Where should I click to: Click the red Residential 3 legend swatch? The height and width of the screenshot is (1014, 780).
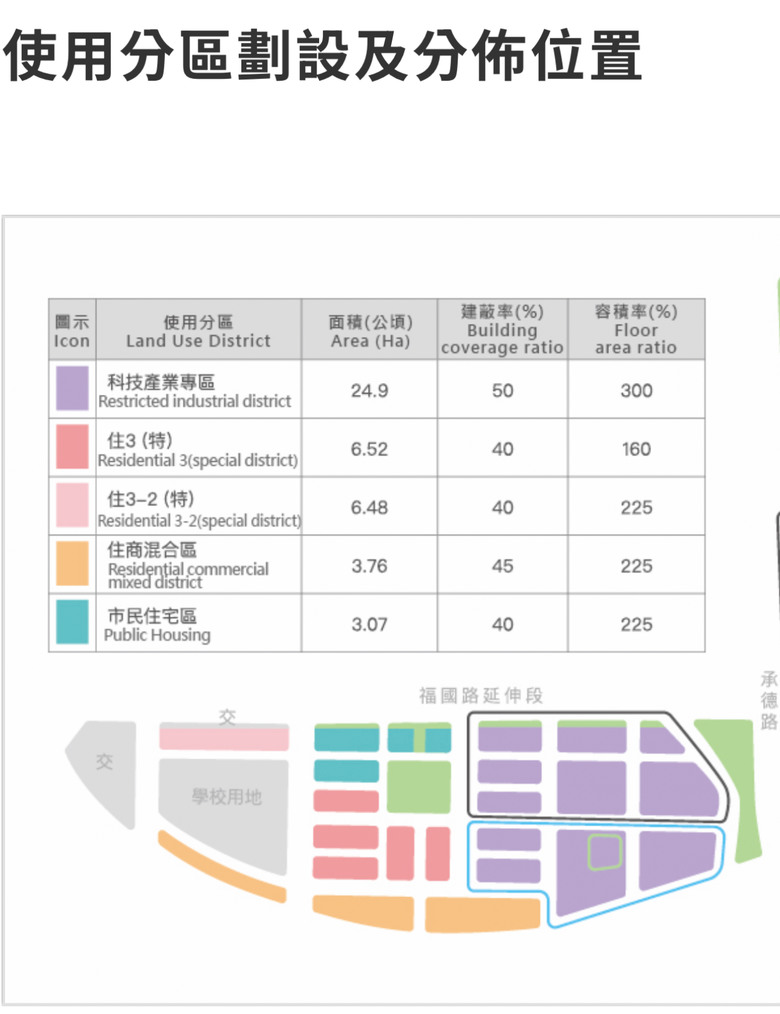click(72, 447)
